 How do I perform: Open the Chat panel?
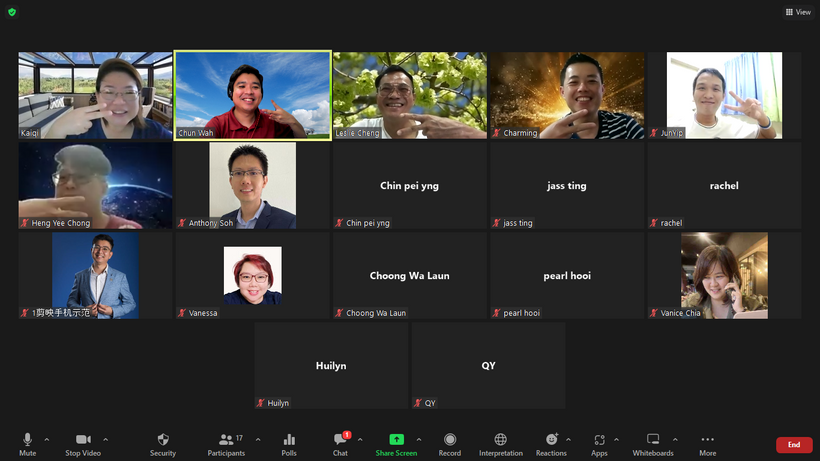coord(340,444)
